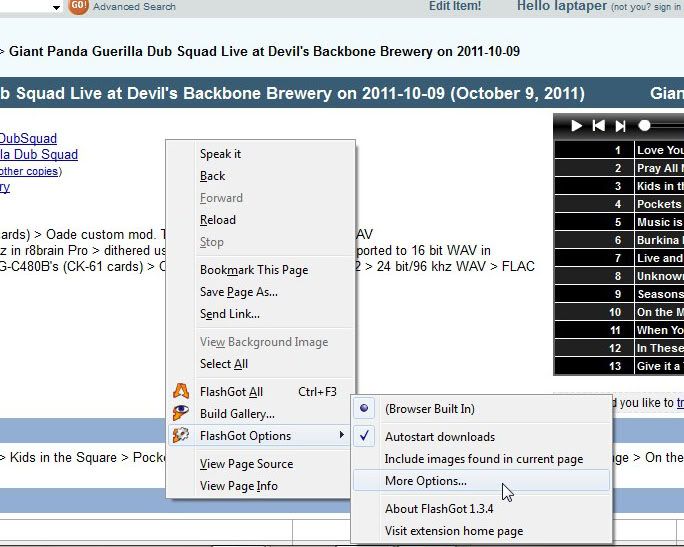Enable Include images found in current page
This screenshot has width=684, height=547.
pyautogui.click(x=483, y=459)
